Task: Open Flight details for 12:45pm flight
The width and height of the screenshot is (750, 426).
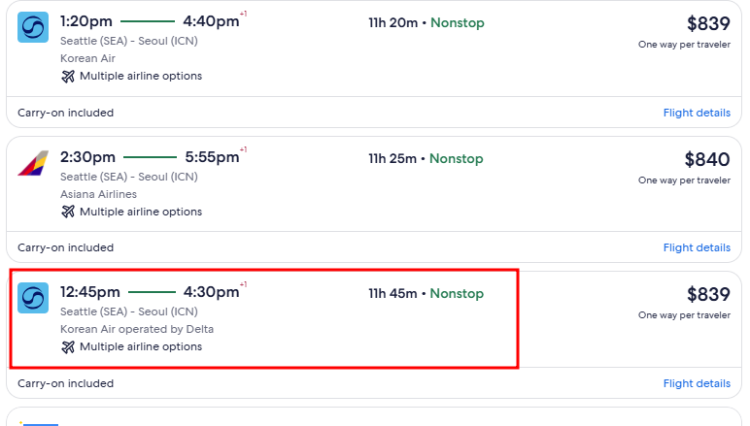Action: [x=696, y=383]
